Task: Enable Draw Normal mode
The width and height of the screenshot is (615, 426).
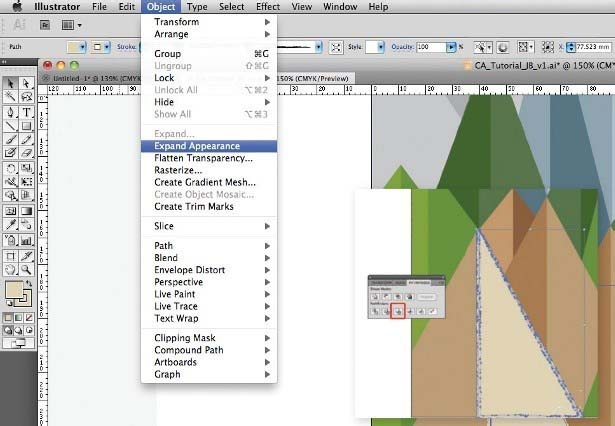Action: 8,330
